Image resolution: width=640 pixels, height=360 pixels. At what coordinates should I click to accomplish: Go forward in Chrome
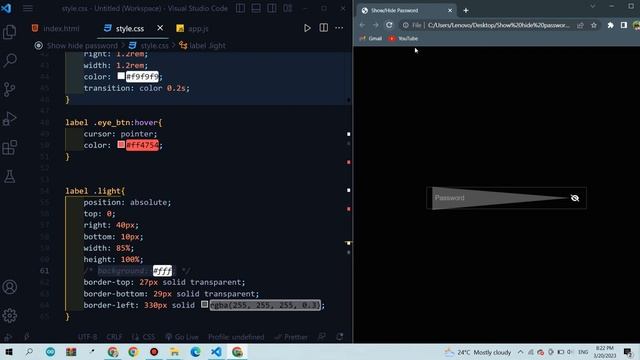376,25
